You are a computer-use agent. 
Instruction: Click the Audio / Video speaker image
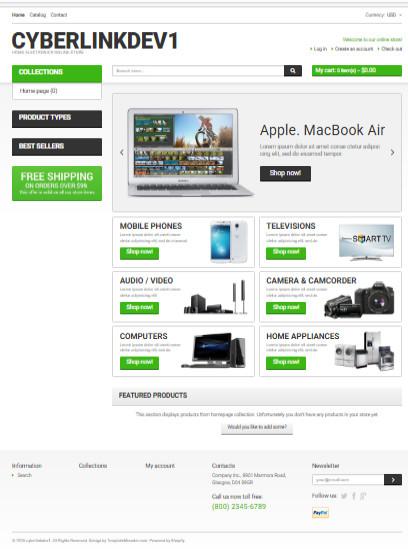tap(216, 297)
